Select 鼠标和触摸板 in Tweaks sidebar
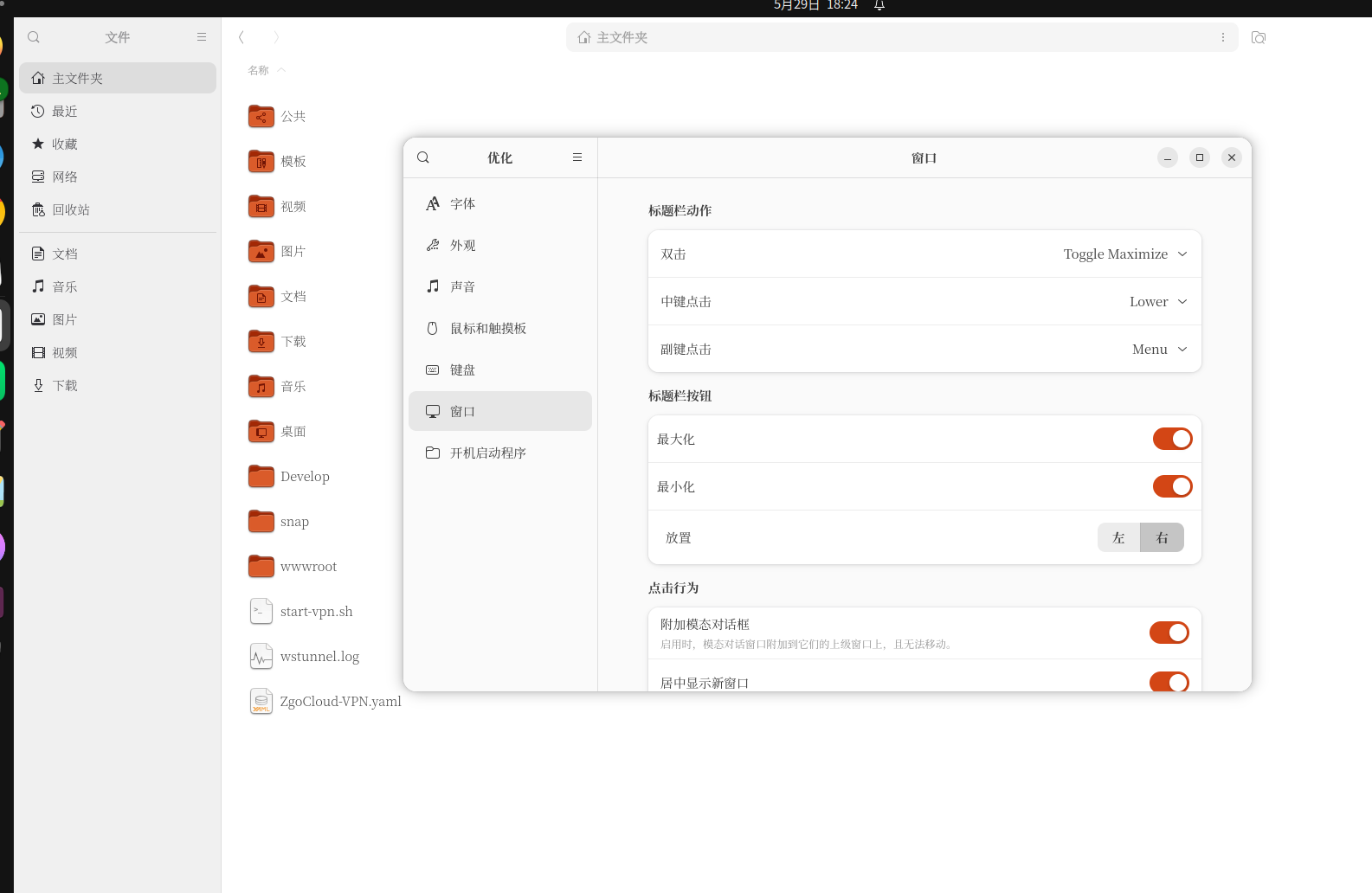Image resolution: width=1372 pixels, height=893 pixels. tap(500, 328)
